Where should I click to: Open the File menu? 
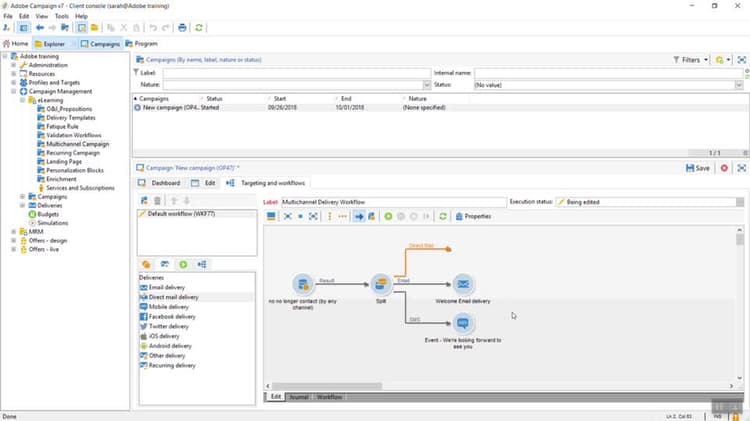click(x=8, y=16)
